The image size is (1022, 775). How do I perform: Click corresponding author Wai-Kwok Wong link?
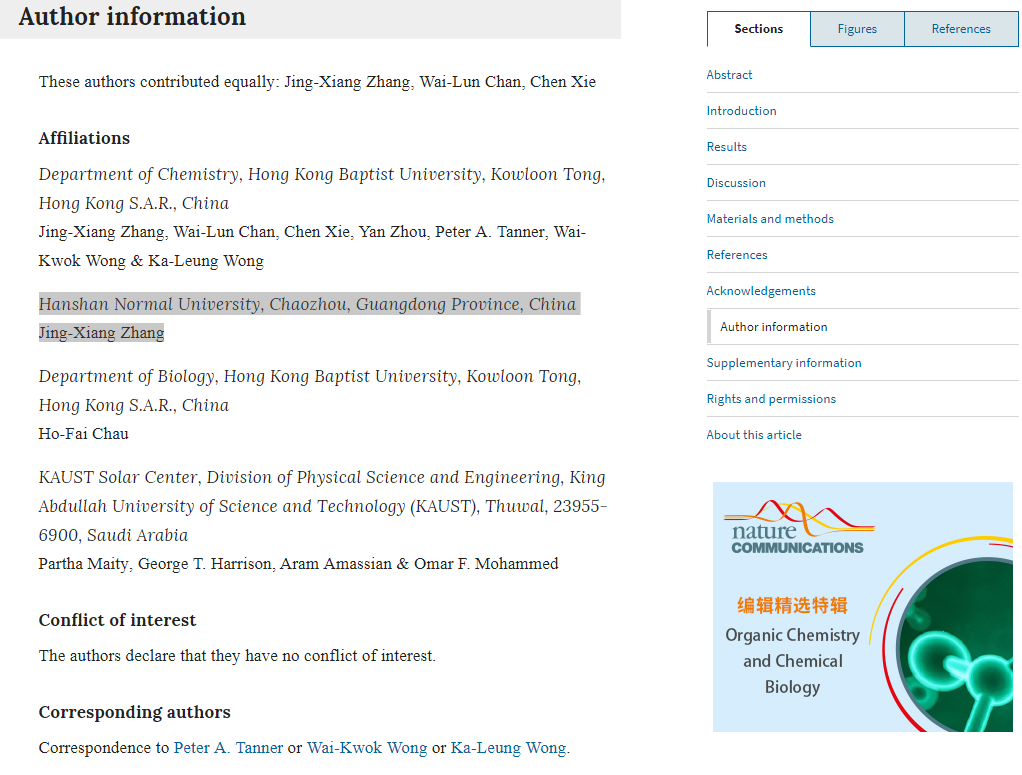367,748
